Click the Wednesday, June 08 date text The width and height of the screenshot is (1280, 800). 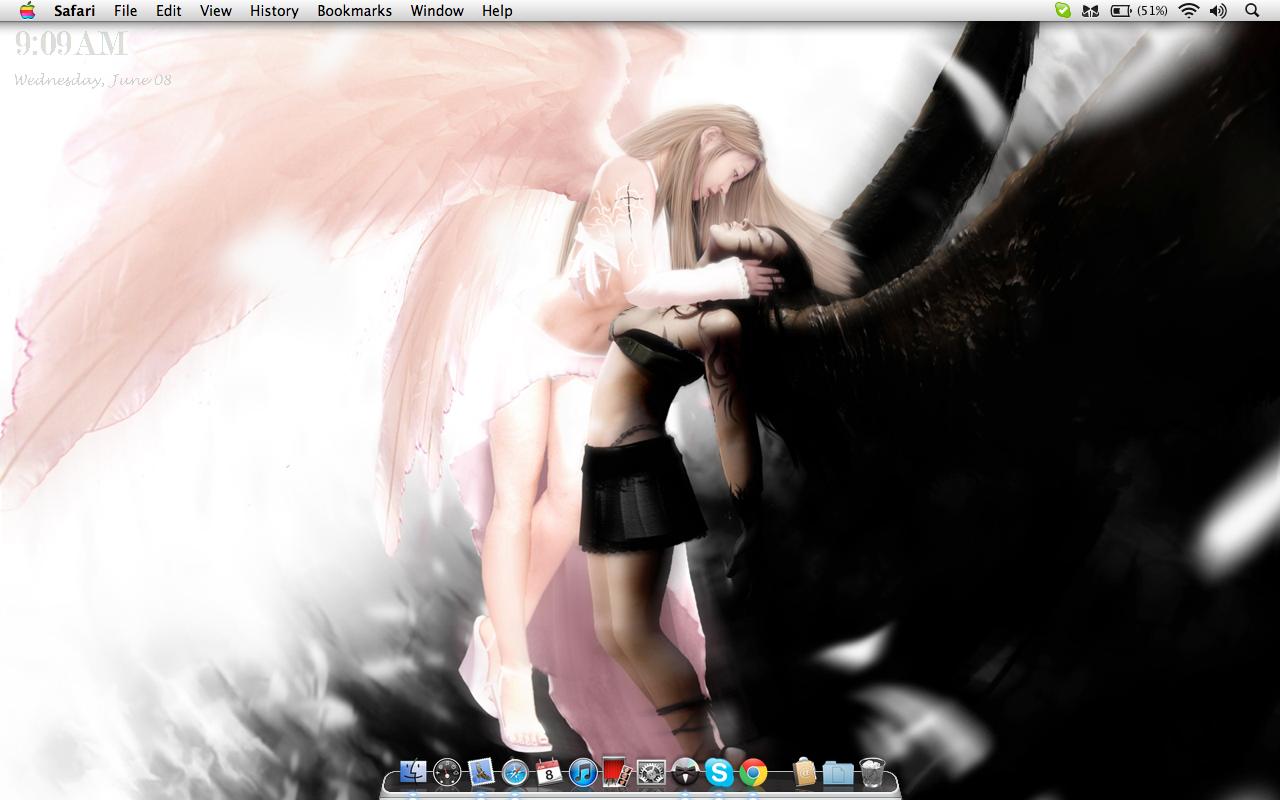pyautogui.click(x=93, y=80)
